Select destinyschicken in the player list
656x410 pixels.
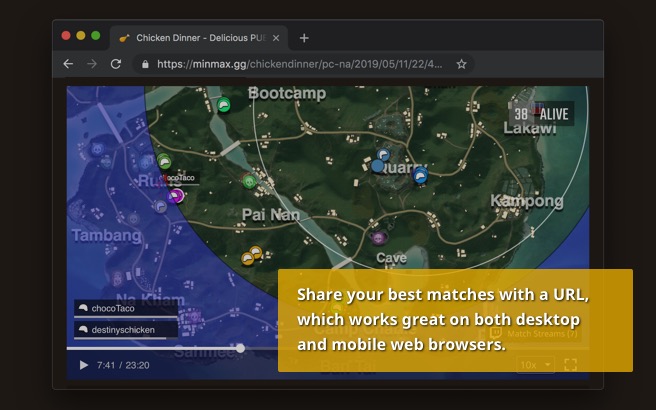(126, 330)
